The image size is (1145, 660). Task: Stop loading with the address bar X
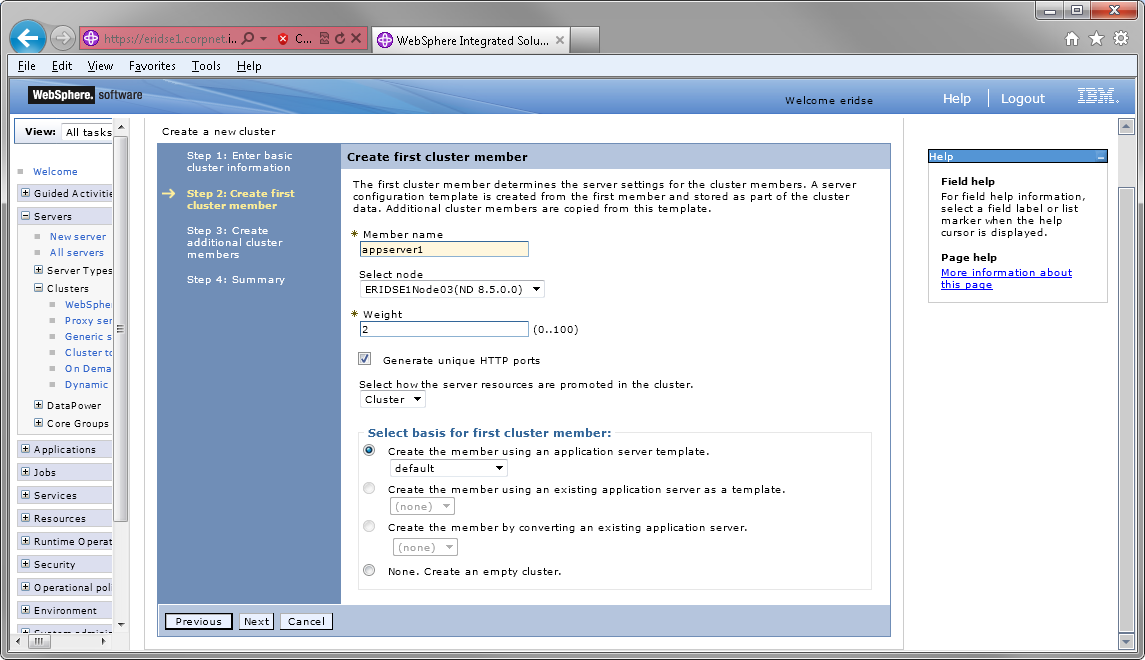[x=356, y=39]
